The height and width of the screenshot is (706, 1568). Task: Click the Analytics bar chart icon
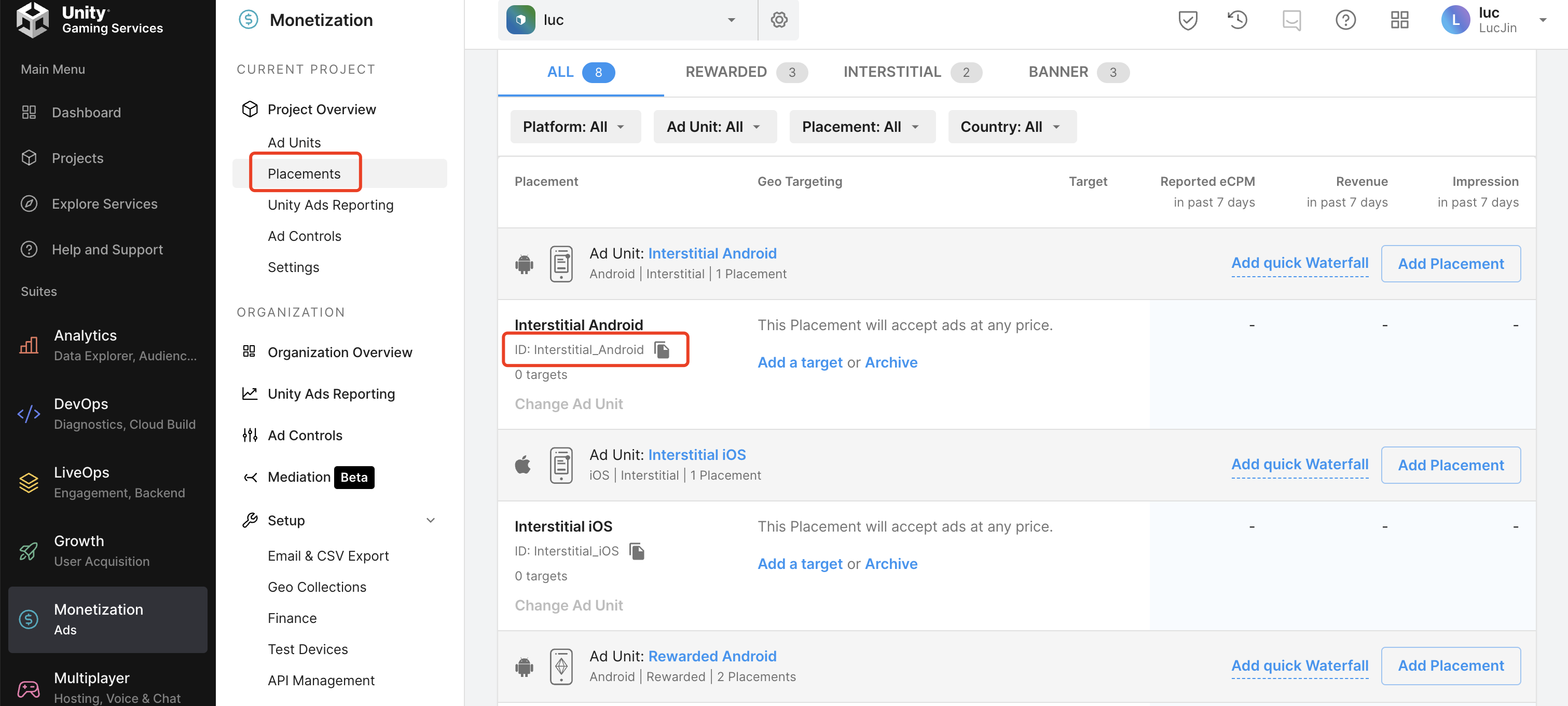click(29, 345)
